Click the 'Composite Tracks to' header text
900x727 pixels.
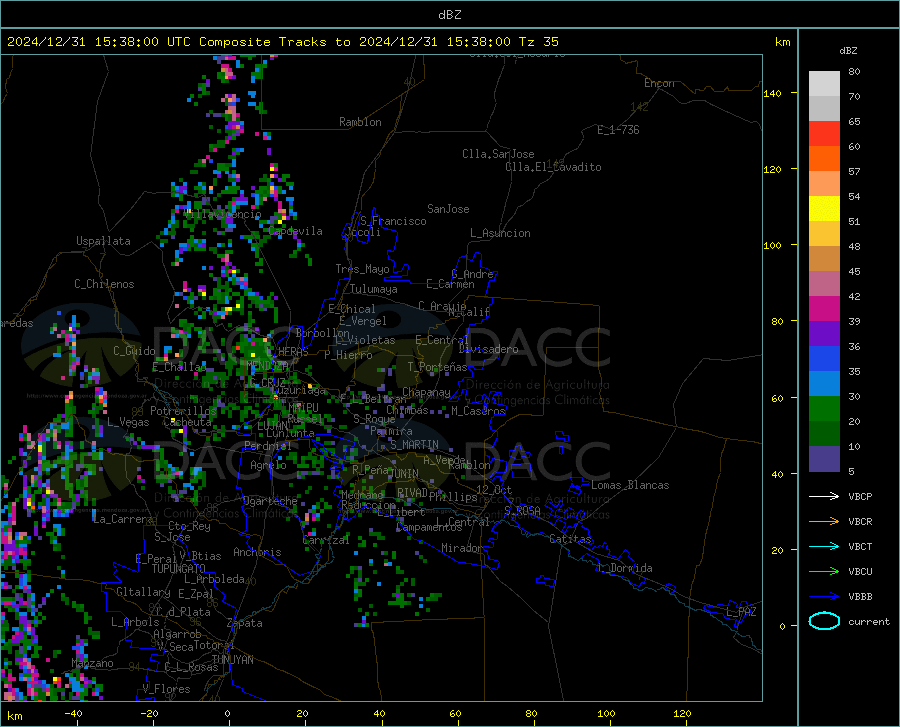coord(275,42)
